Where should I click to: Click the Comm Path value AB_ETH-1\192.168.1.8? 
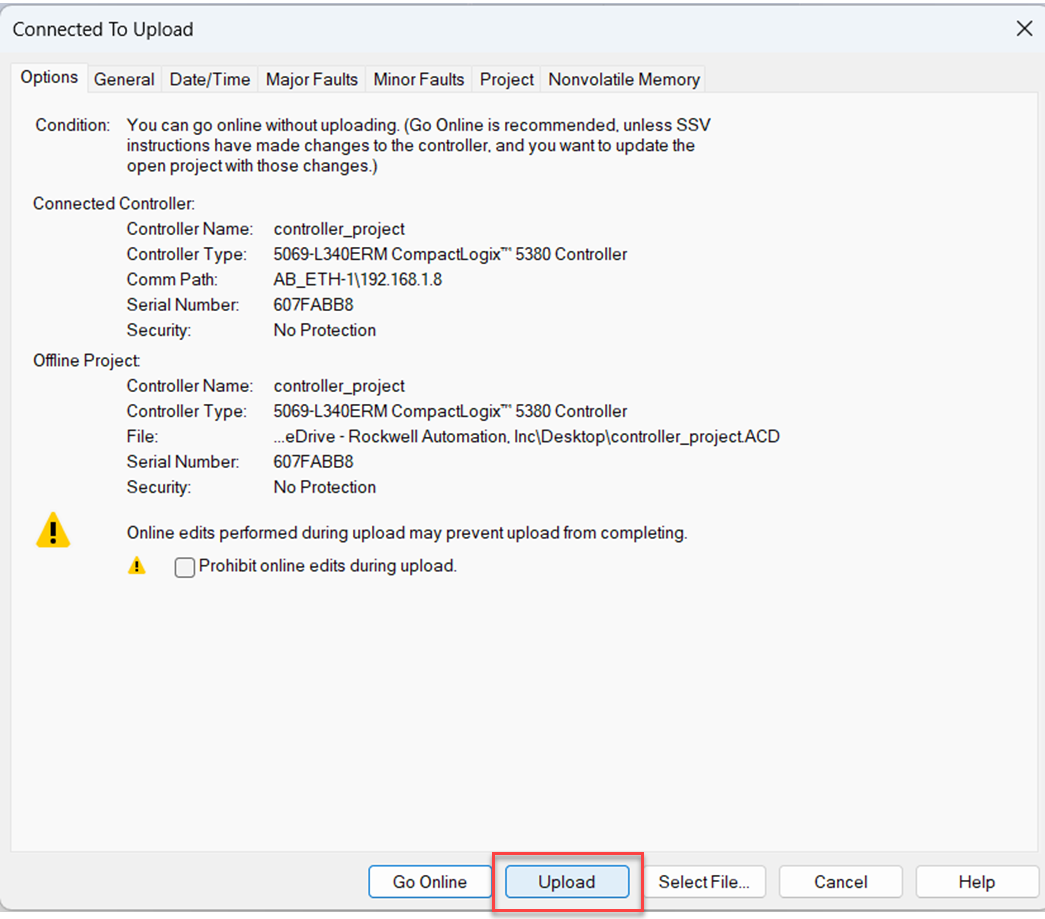[x=358, y=280]
